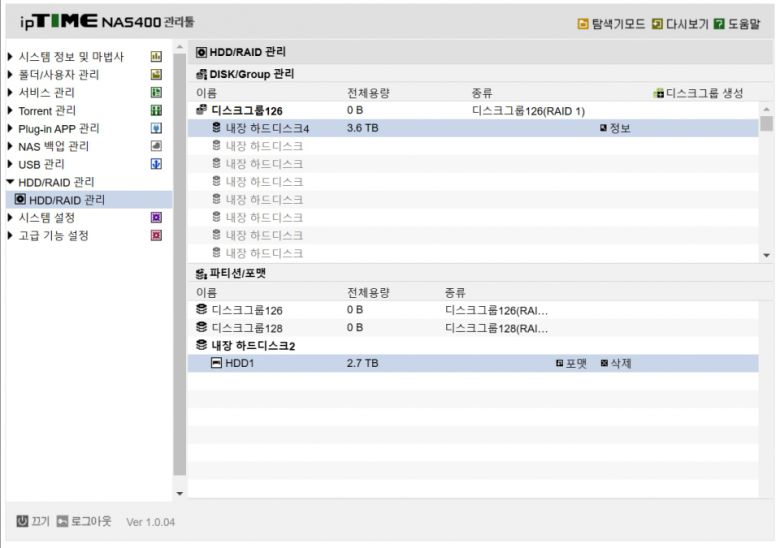780x548 pixels.
Task: Click the 시스템 정보 및 마법사 chart icon
Action: [x=156, y=57]
